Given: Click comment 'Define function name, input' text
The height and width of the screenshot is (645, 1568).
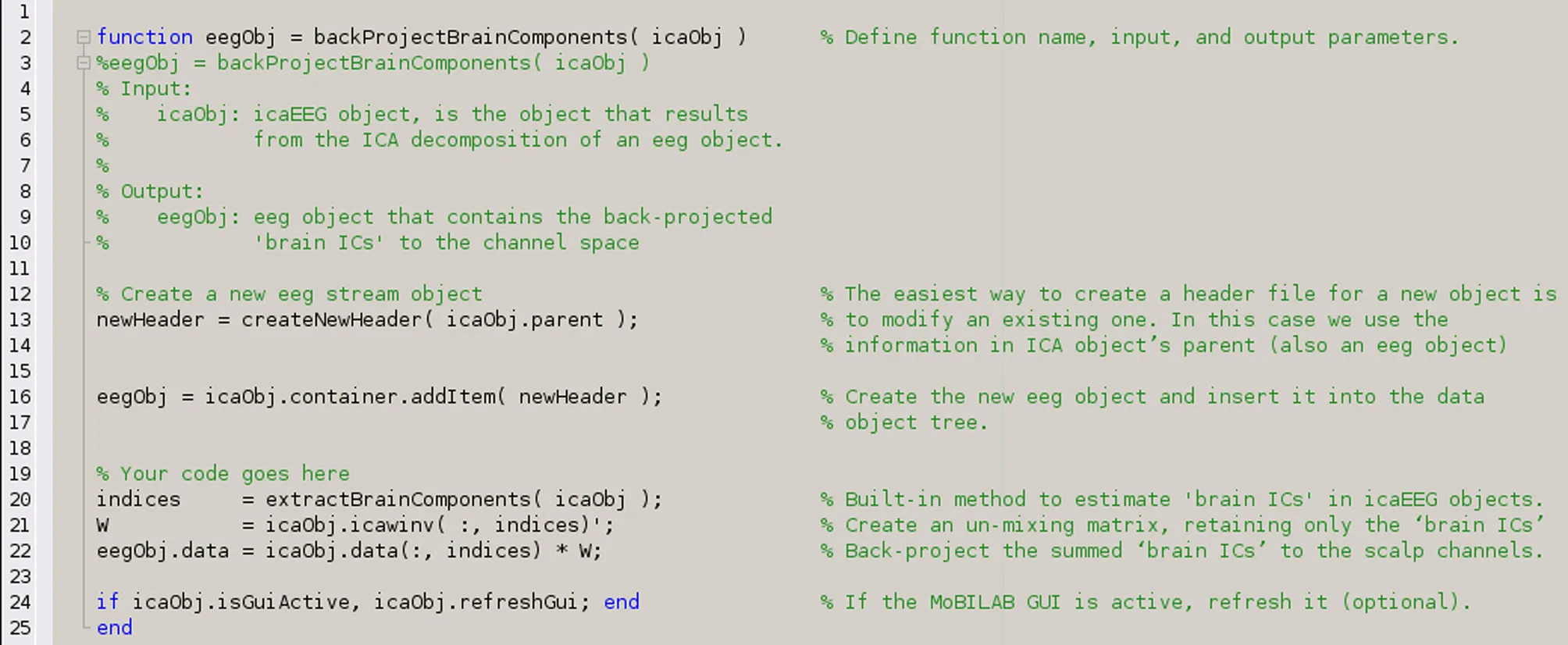Looking at the screenshot, I should pyautogui.click(x=1015, y=37).
